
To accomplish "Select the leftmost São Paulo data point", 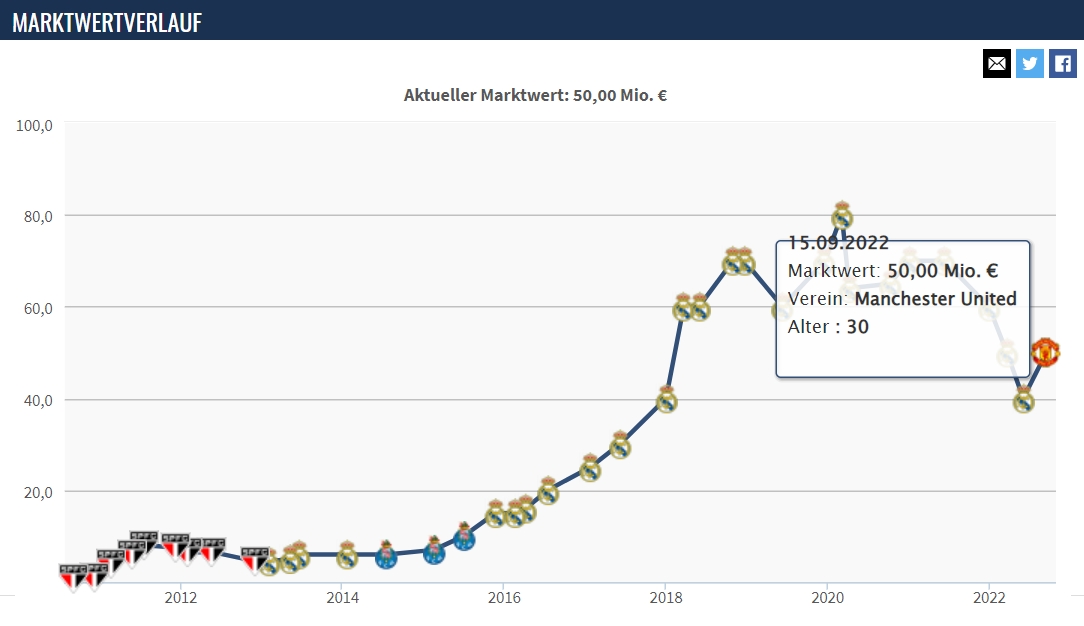I will [x=73, y=578].
